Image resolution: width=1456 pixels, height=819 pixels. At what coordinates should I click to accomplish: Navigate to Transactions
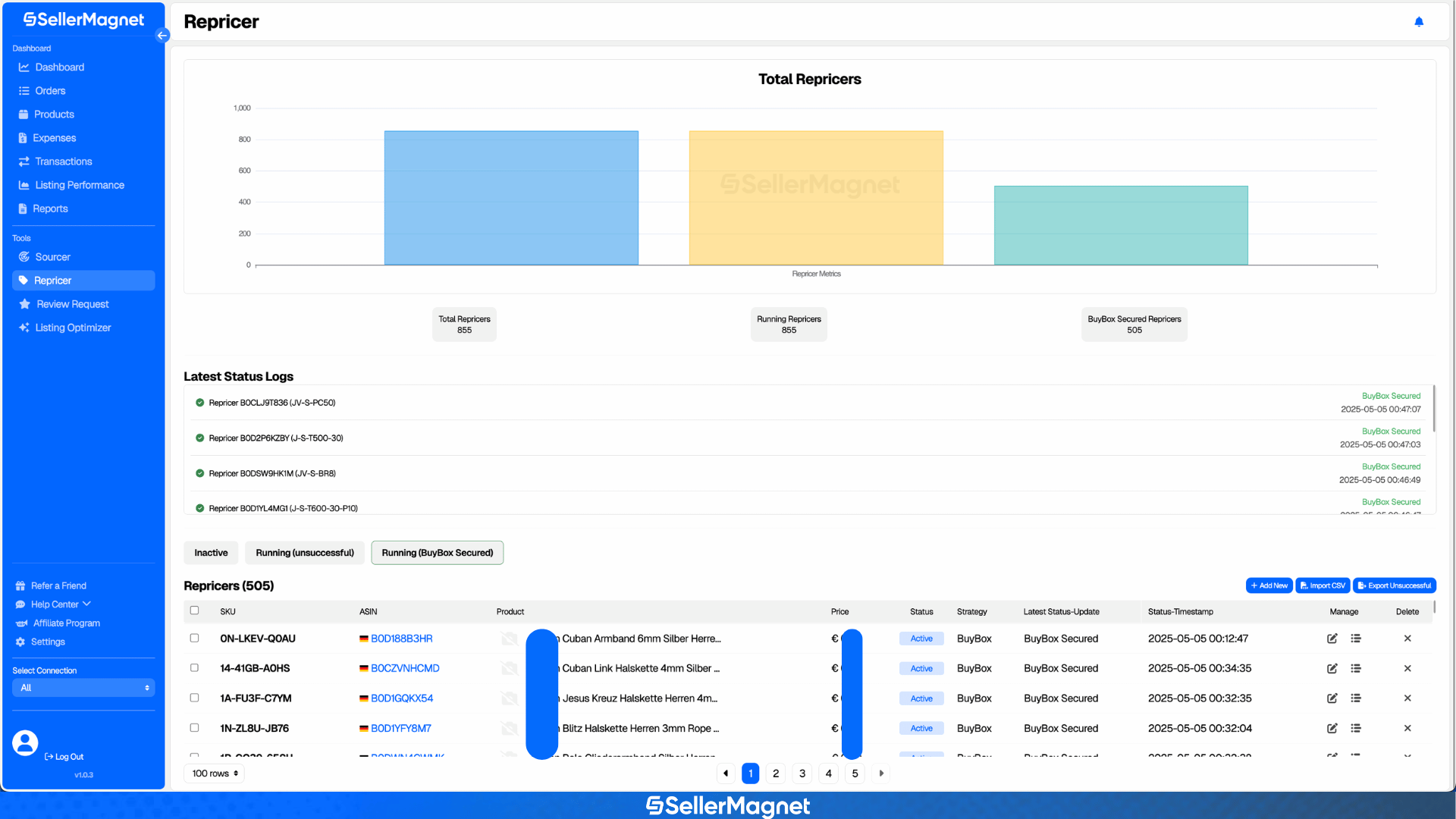pos(63,162)
